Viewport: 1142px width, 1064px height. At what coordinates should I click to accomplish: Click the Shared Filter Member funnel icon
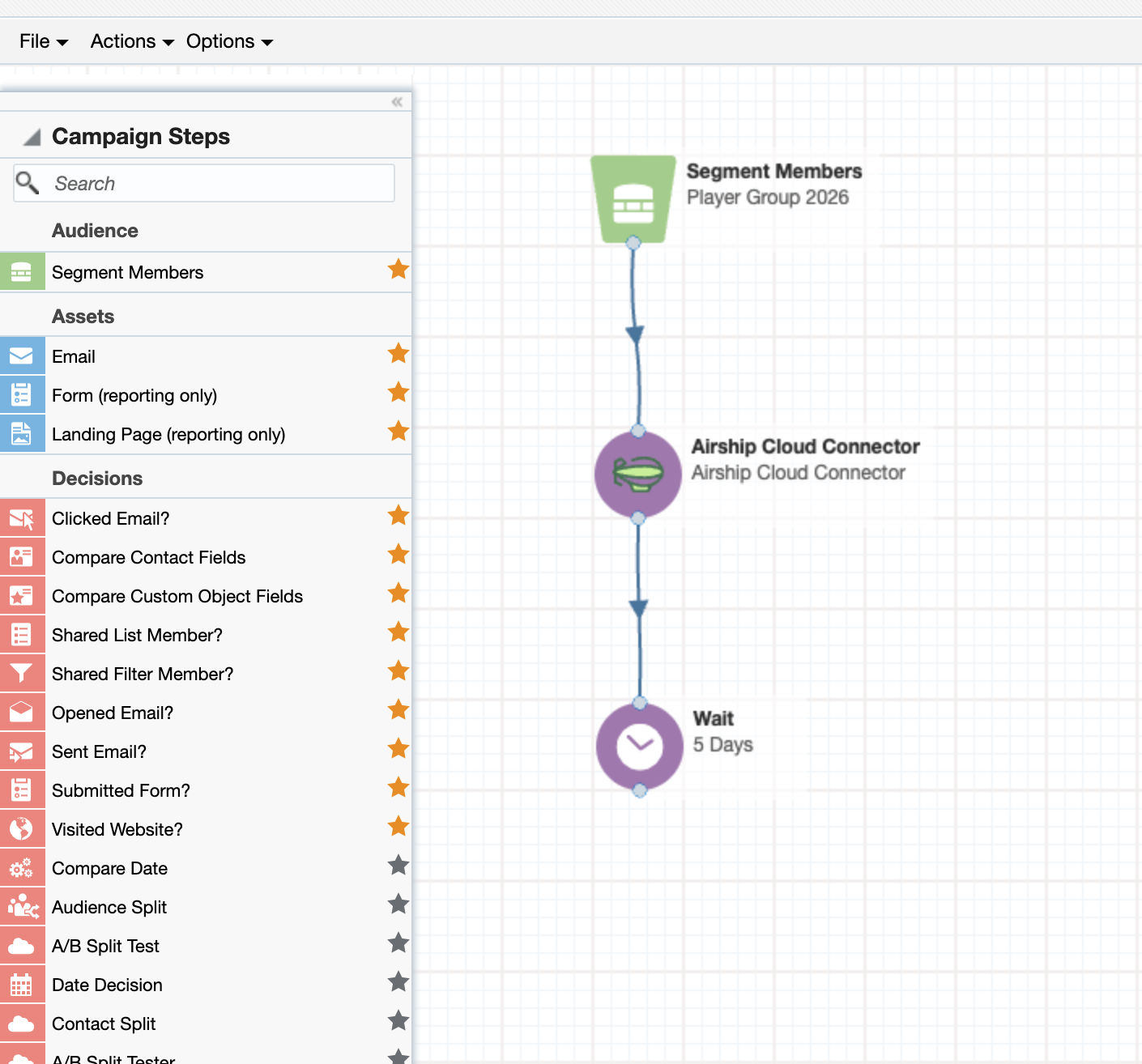[22, 674]
